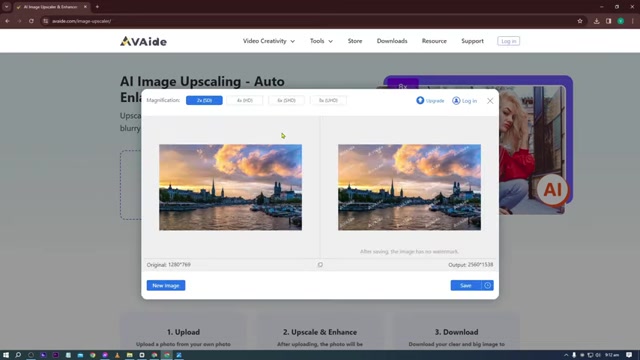Open the Store menu item

[x=355, y=41]
